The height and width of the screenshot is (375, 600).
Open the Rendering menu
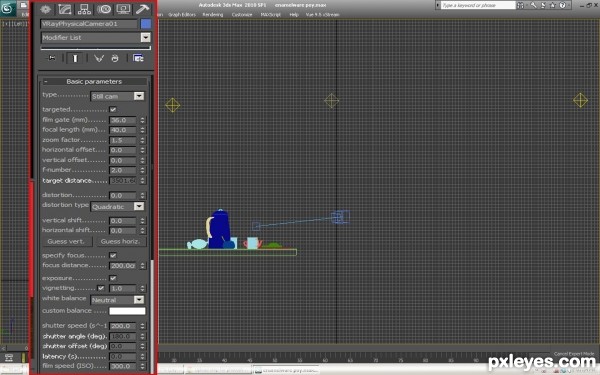213,15
